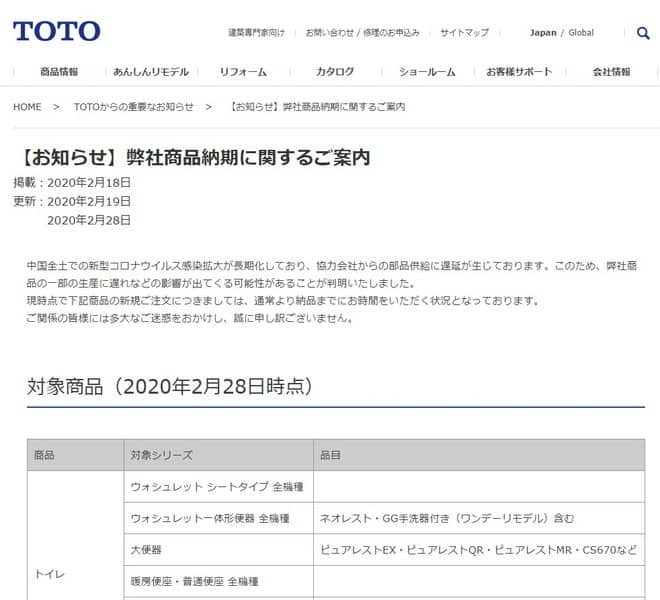Open 建築専門家向け link
This screenshot has width=660, height=600.
[x=256, y=32]
